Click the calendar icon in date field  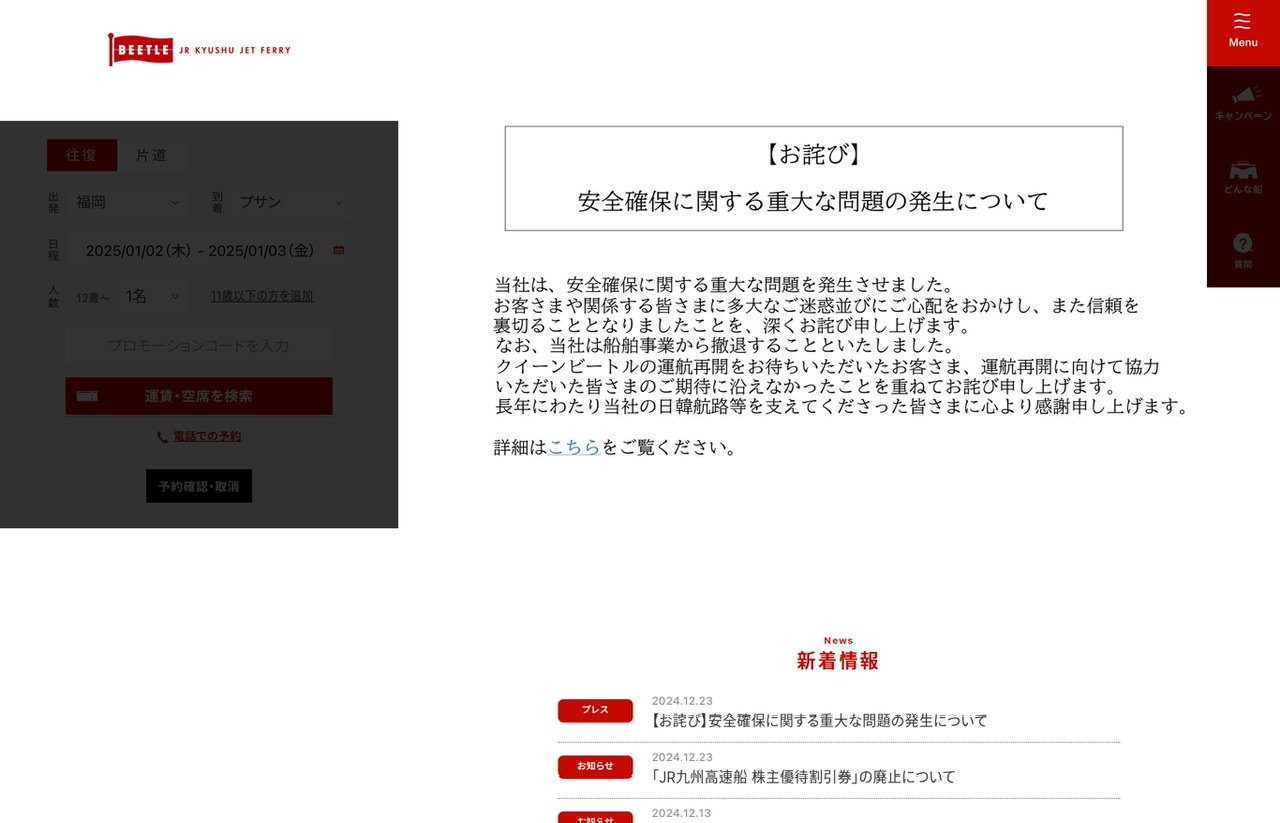point(339,250)
